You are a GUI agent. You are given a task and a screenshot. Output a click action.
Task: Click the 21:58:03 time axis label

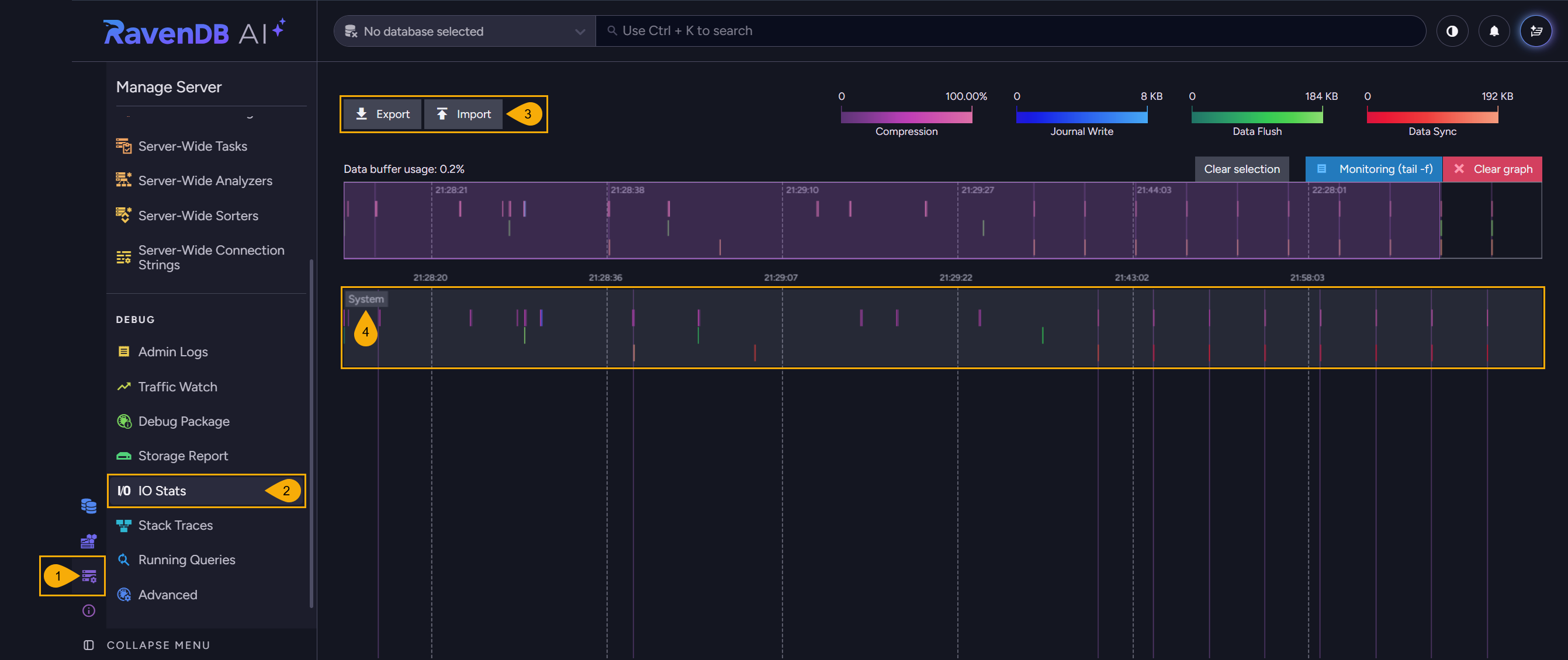[1307, 277]
